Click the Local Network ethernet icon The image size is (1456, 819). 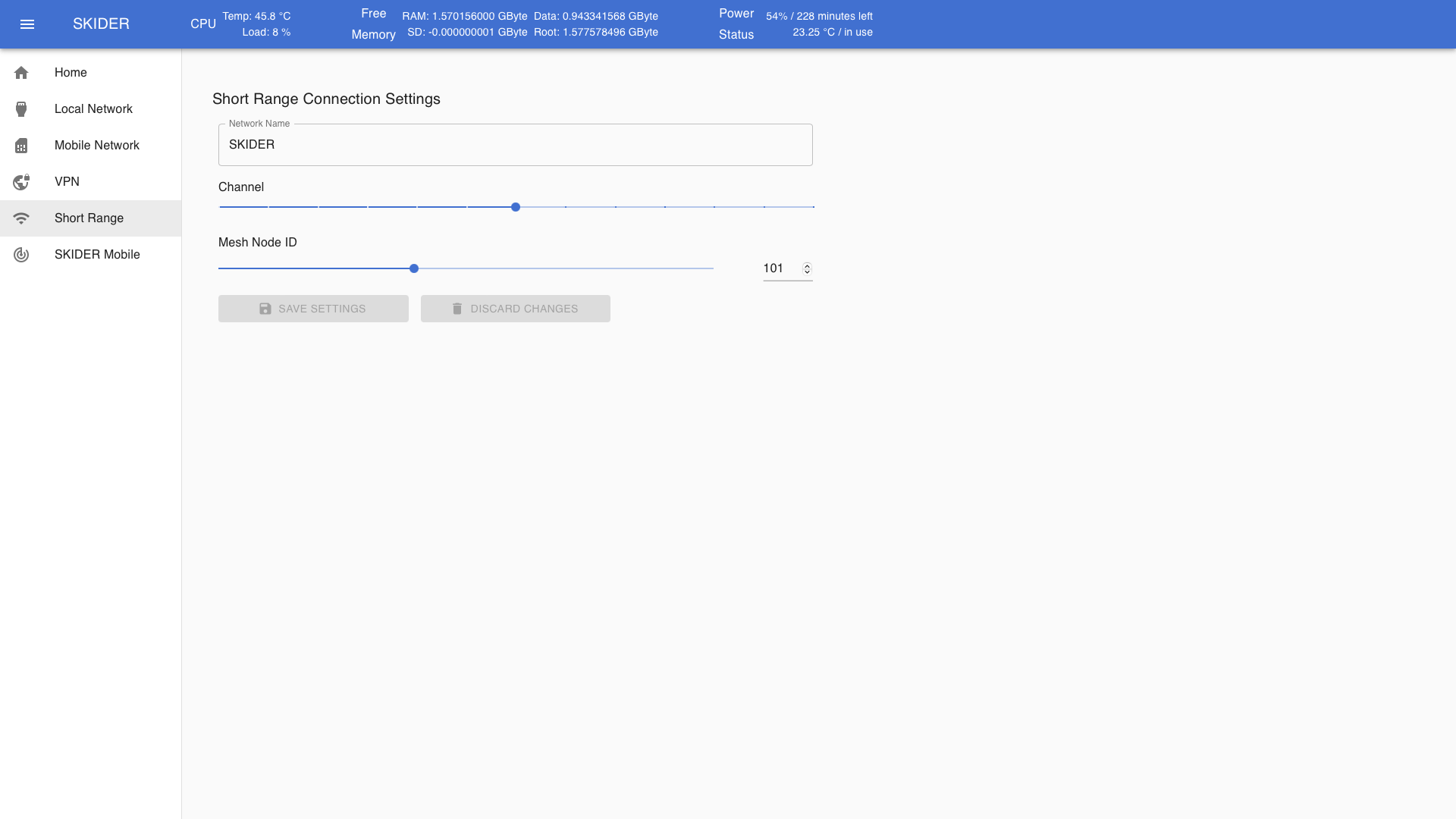(x=21, y=109)
